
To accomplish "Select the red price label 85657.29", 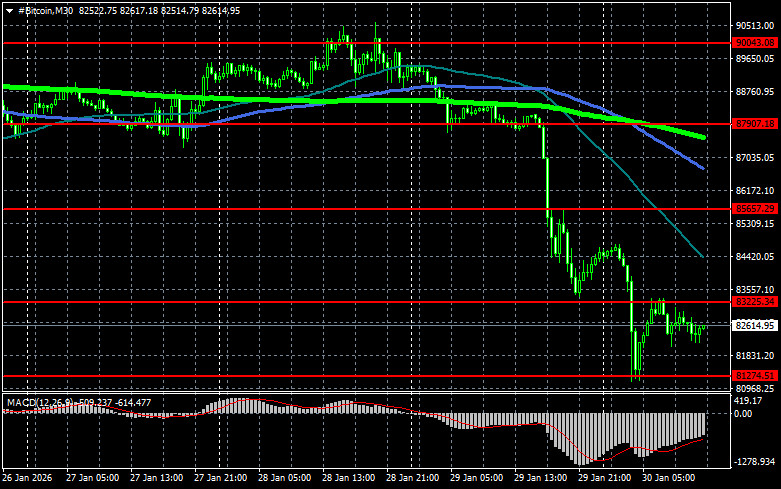I will 755,209.
